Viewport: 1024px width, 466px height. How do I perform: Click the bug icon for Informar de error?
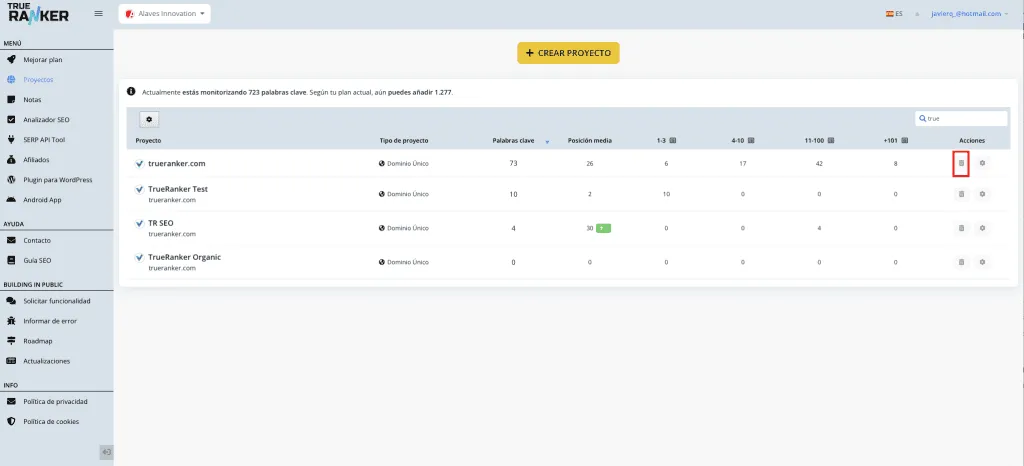click(x=11, y=321)
